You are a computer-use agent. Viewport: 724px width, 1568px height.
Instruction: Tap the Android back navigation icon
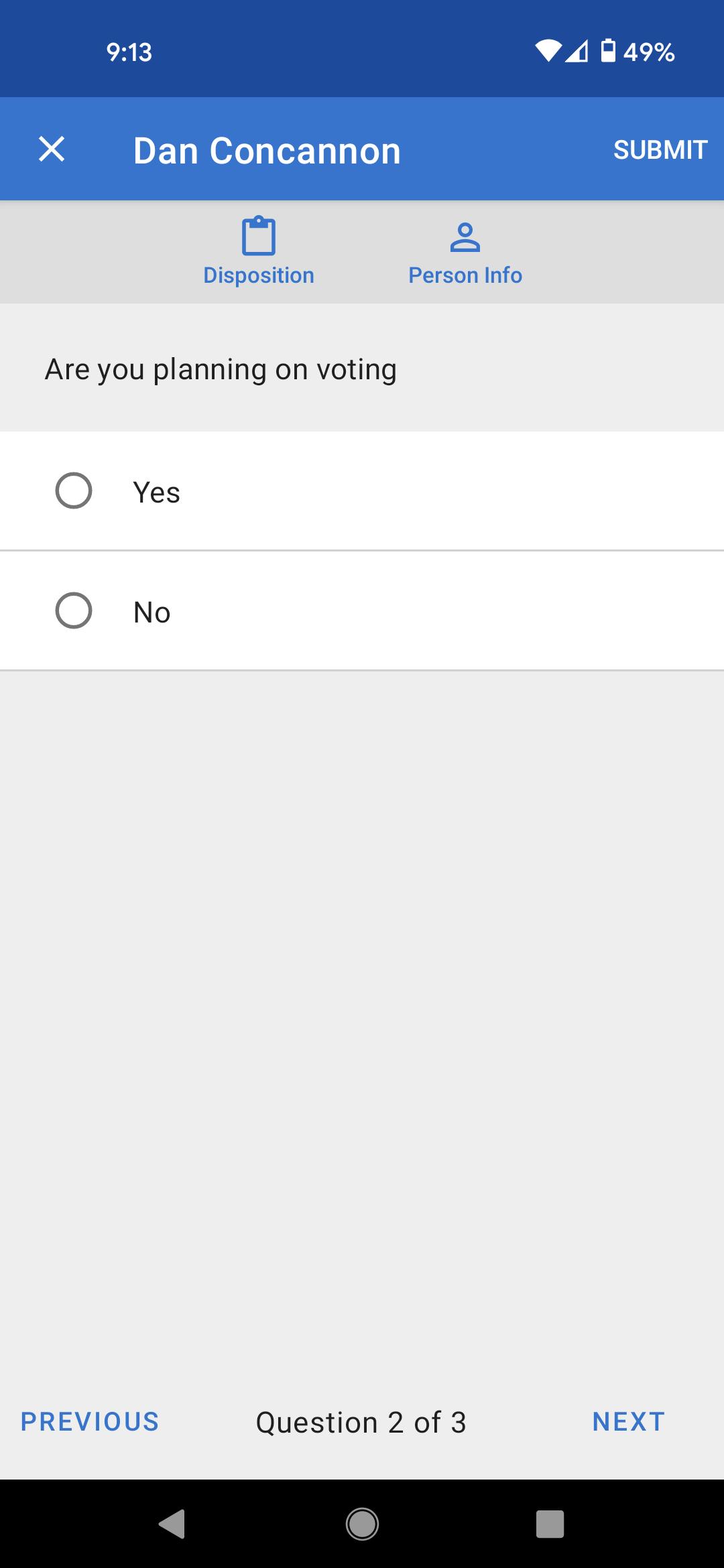tap(172, 1524)
